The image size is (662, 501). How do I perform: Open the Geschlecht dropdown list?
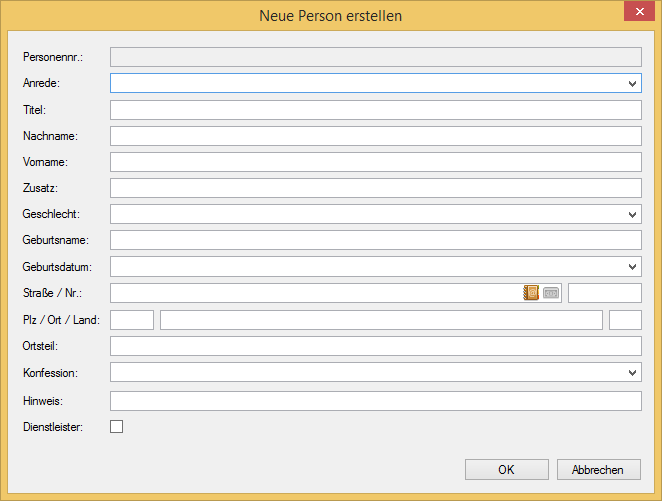pyautogui.click(x=376, y=214)
